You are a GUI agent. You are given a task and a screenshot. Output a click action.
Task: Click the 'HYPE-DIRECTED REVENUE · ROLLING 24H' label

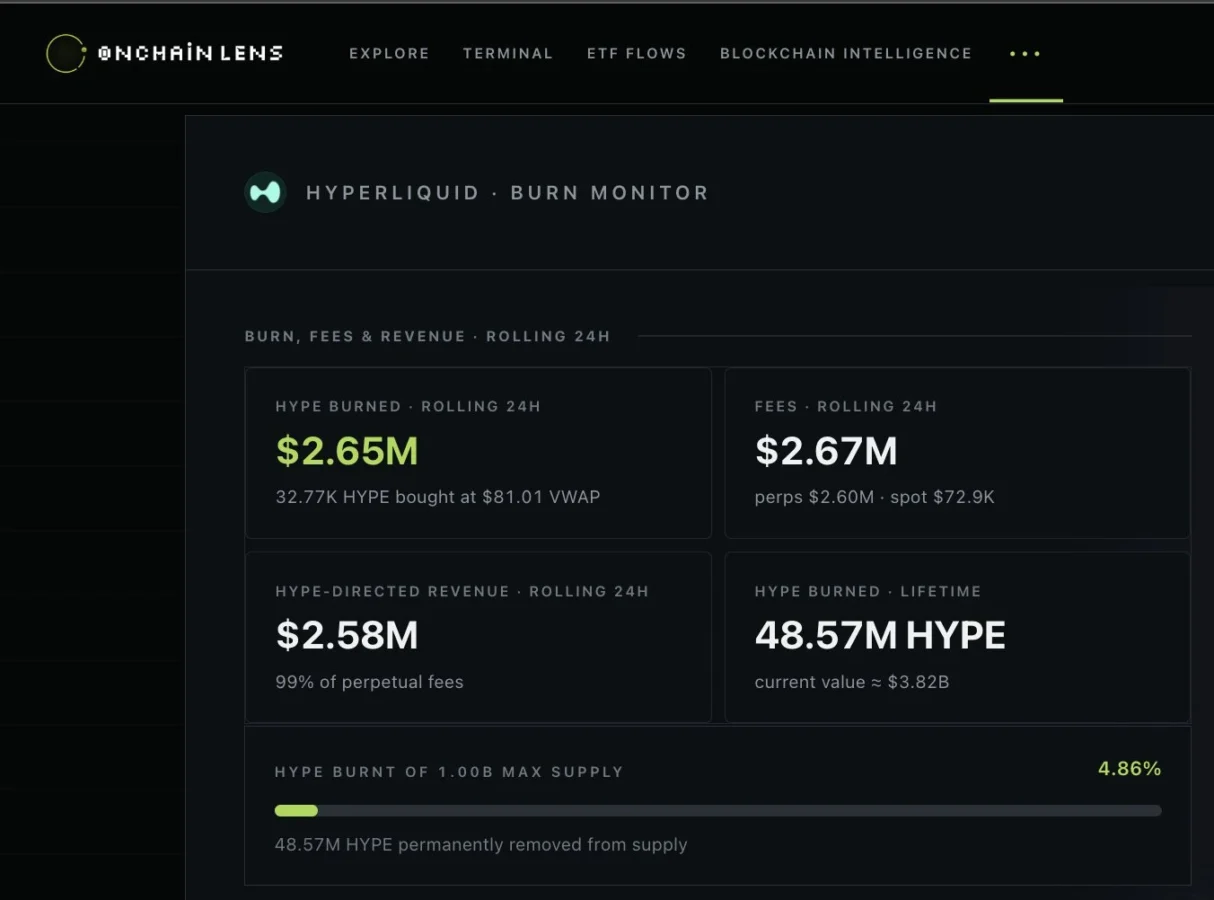pyautogui.click(x=462, y=592)
